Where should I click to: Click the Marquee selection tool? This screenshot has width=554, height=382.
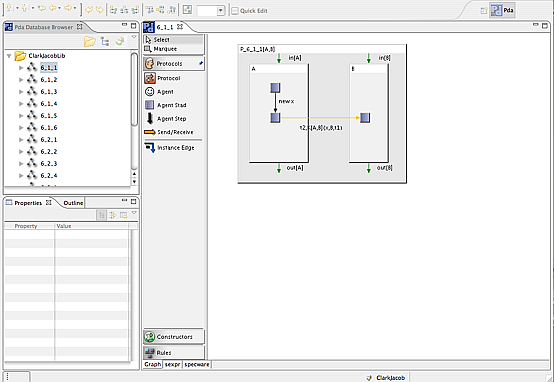click(x=161, y=49)
